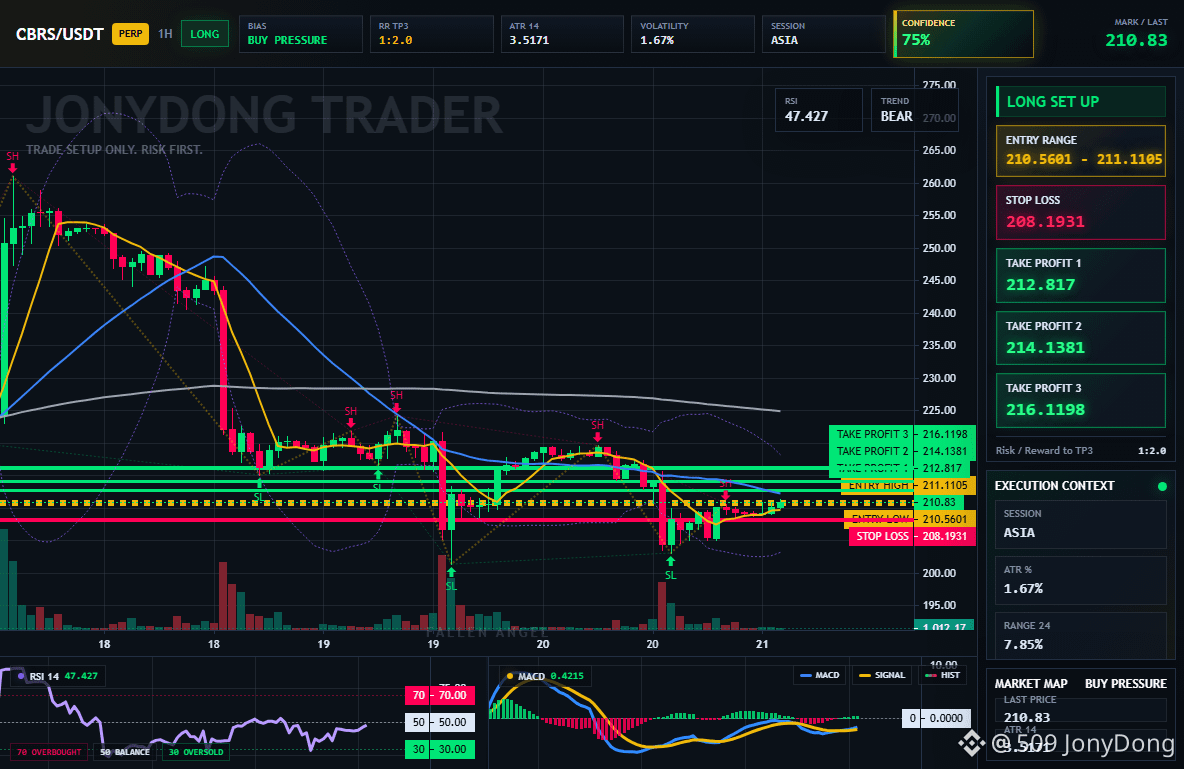Click the TAKE PROFIT 2 chart label 214.1381
Viewport: 1184px width, 769px height.
click(x=902, y=451)
